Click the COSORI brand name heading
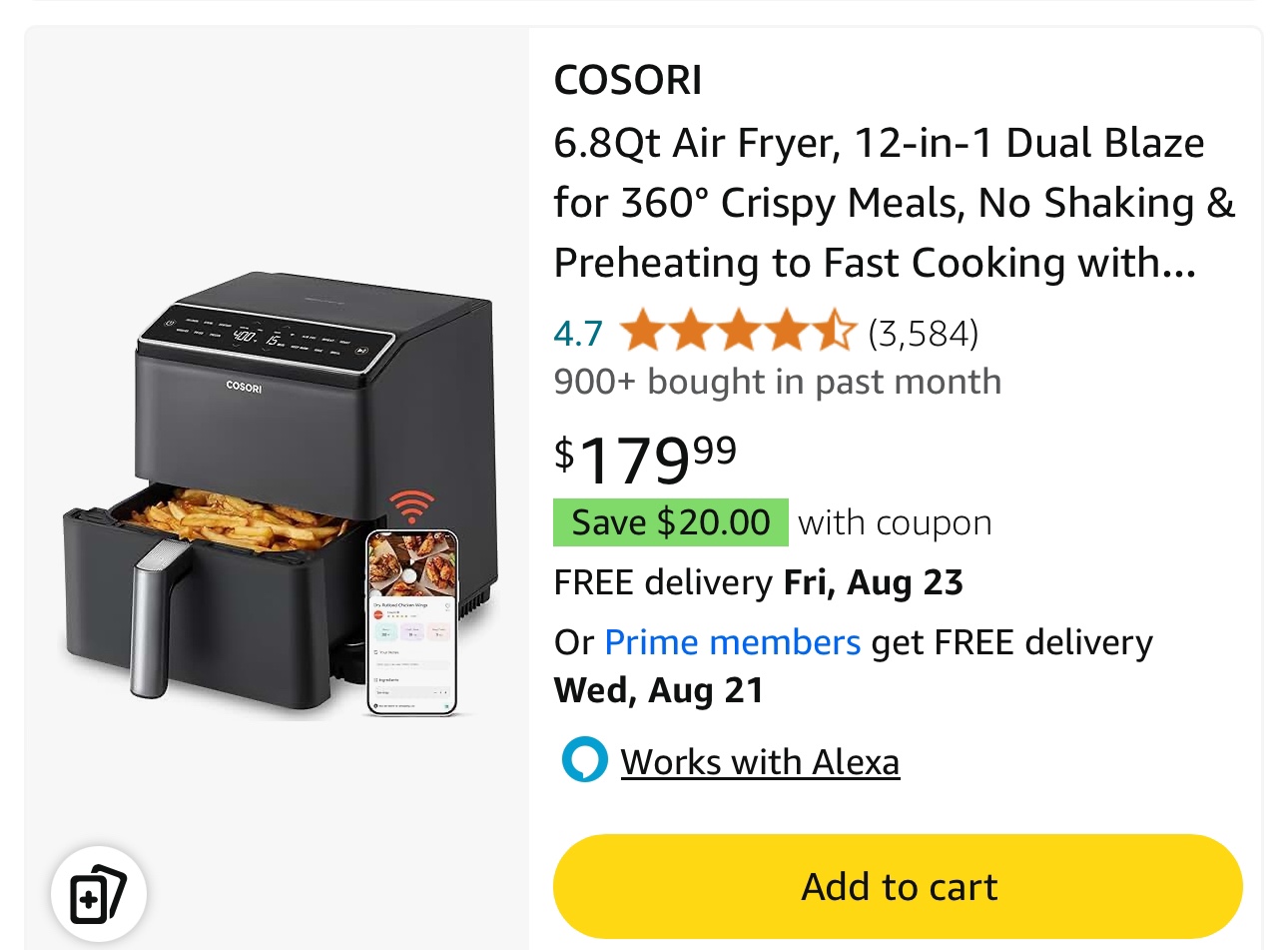 [628, 80]
